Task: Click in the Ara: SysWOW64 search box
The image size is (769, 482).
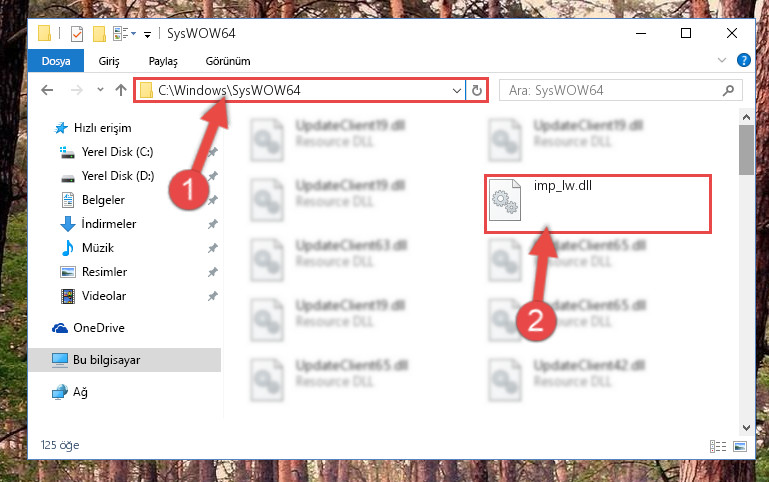Action: tap(611, 90)
